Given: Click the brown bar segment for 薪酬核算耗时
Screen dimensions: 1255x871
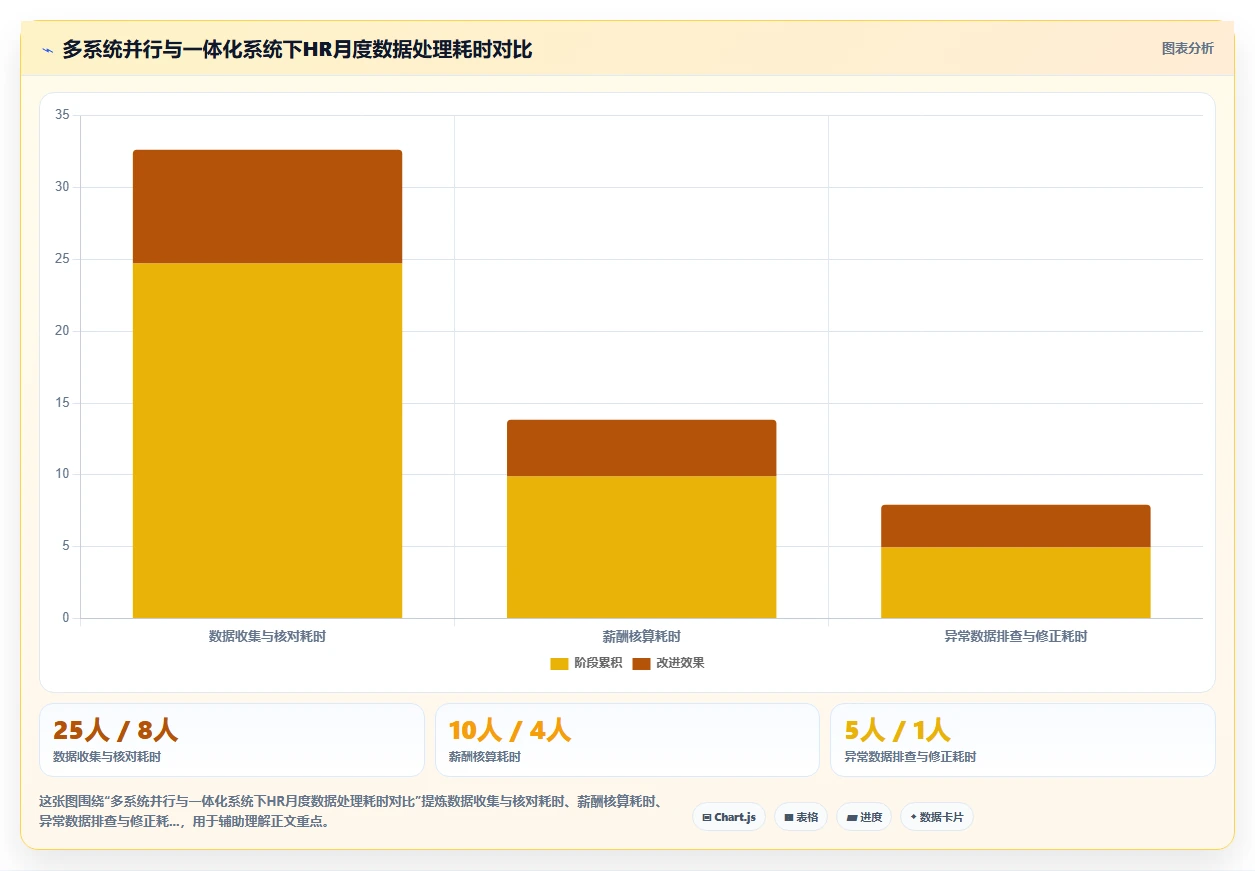Looking at the screenshot, I should click(641, 448).
